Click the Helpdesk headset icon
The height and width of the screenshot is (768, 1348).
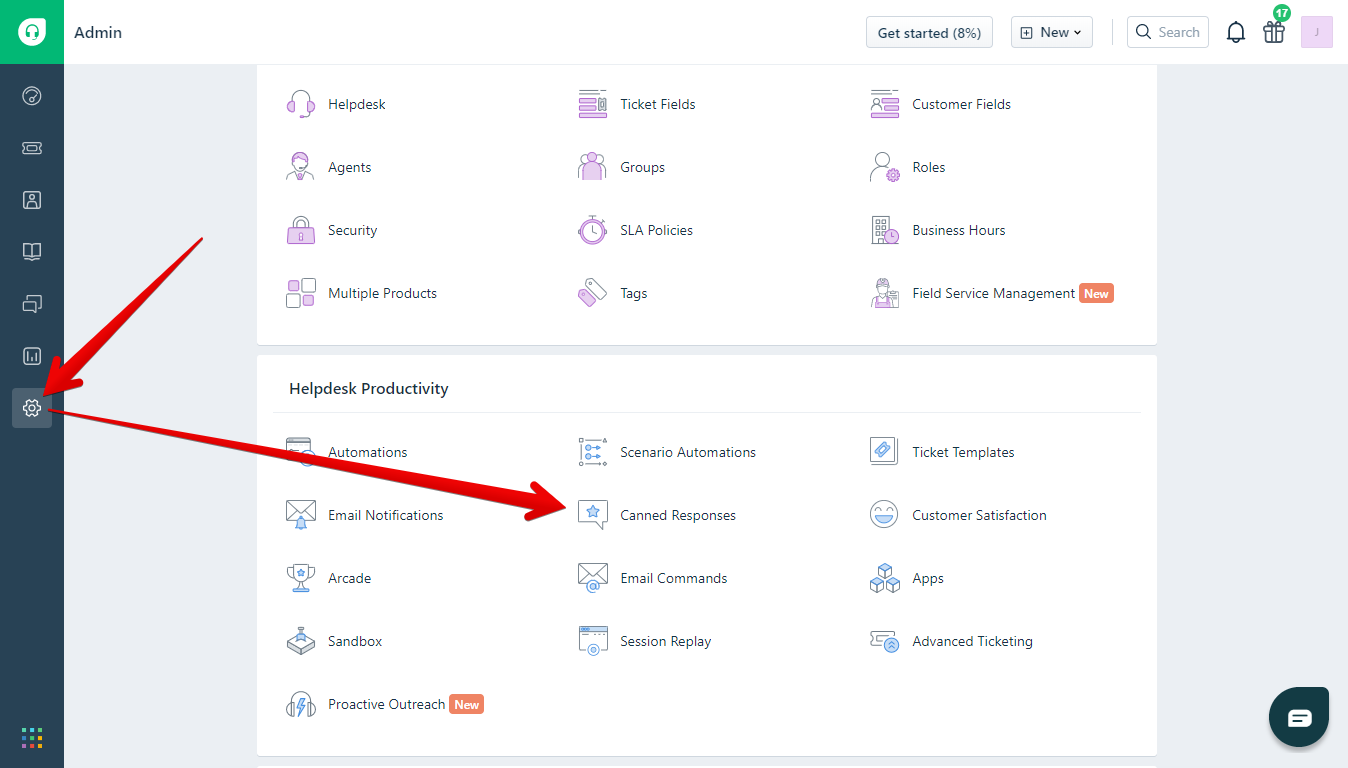tap(301, 104)
